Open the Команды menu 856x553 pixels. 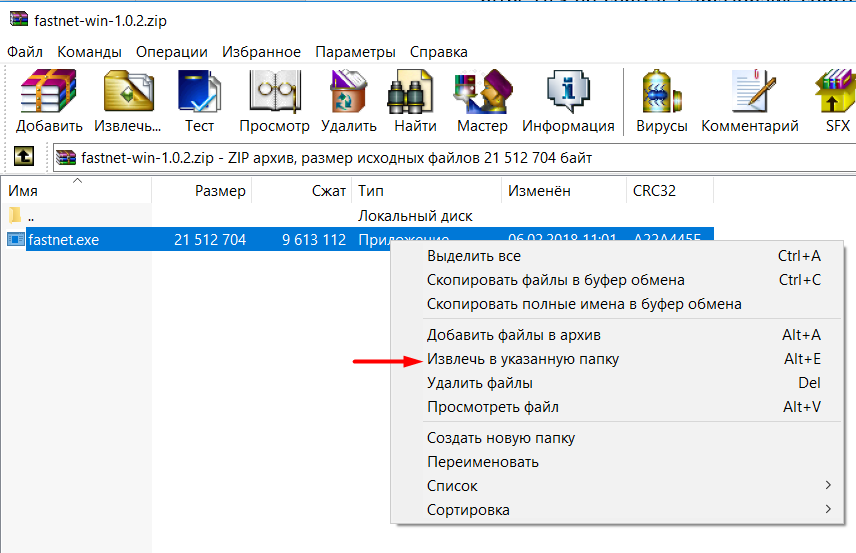[89, 52]
